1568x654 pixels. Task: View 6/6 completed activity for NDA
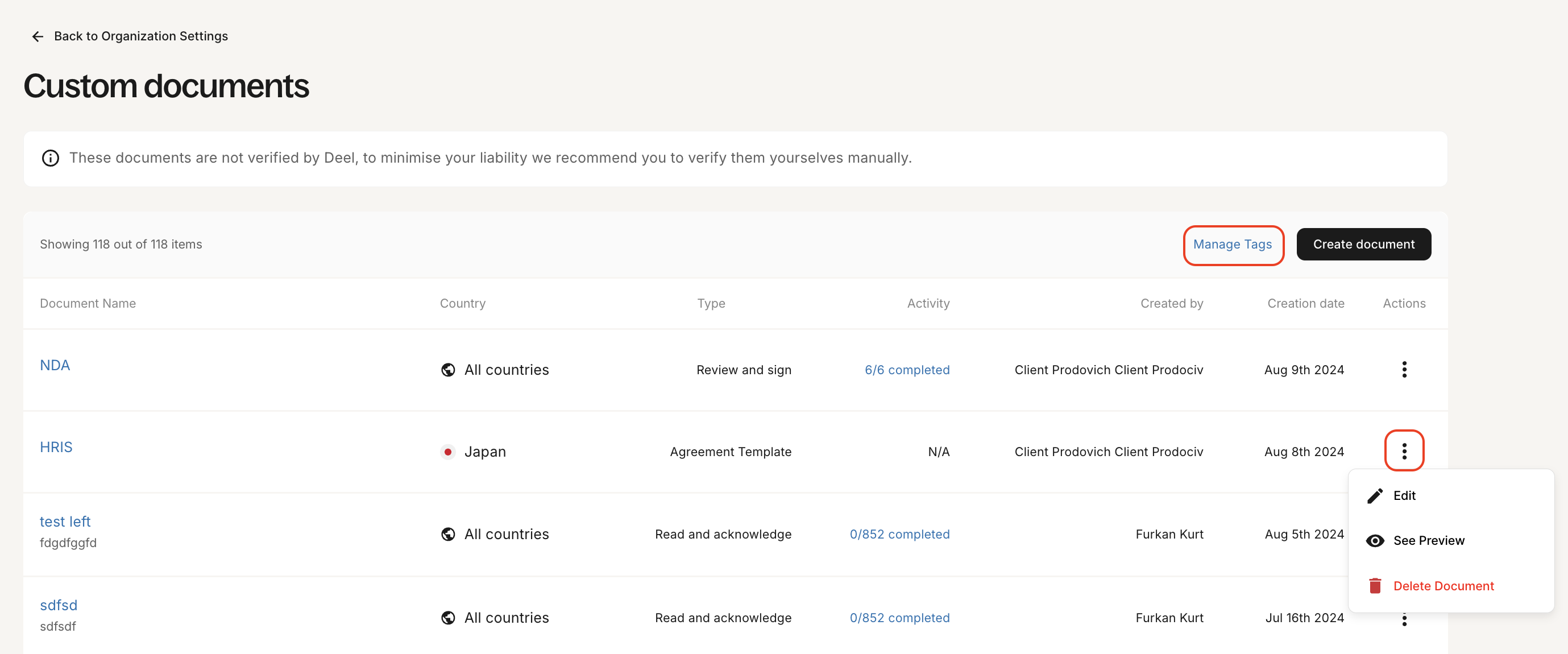click(907, 369)
